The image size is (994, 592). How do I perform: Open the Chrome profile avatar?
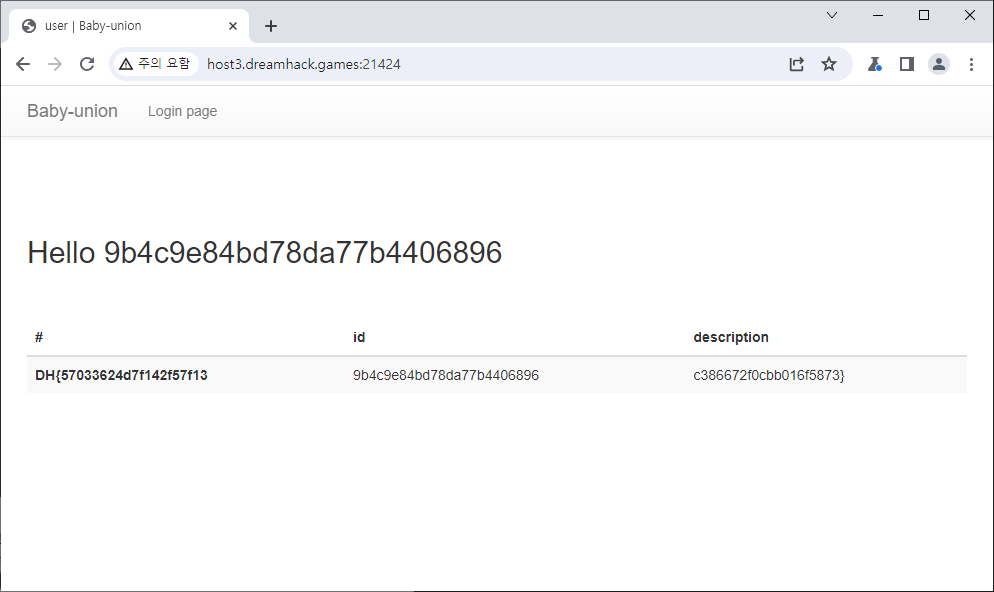(x=939, y=64)
